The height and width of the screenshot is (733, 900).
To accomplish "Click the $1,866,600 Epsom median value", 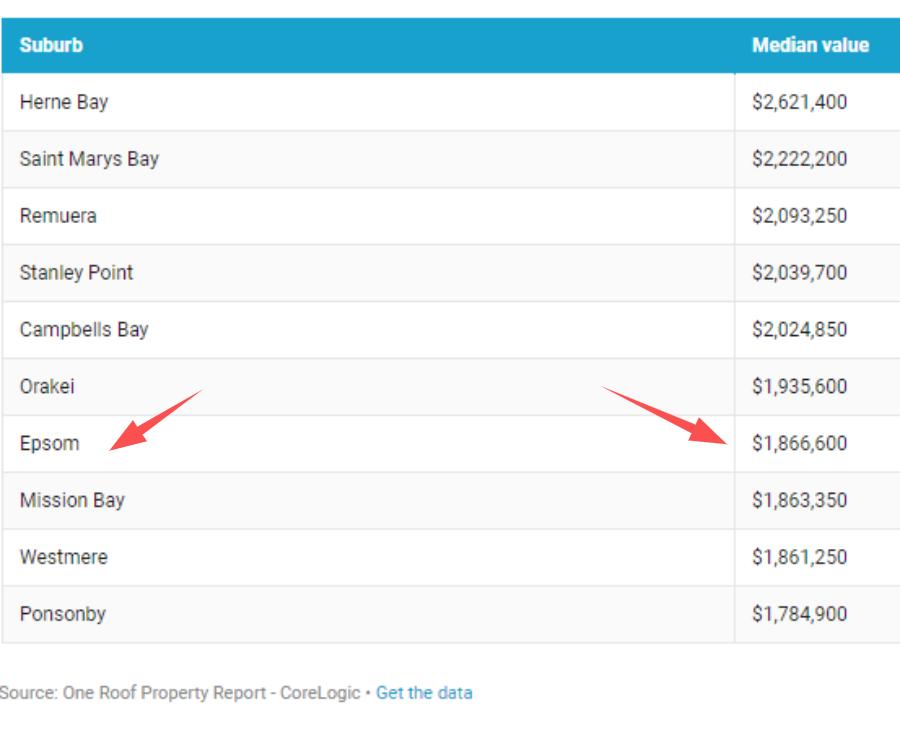I will pyautogui.click(x=799, y=443).
